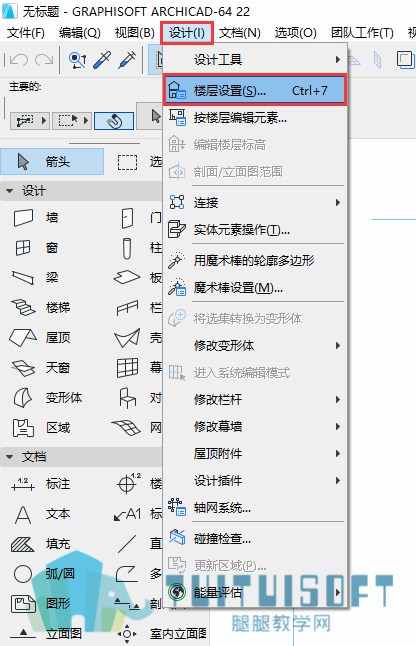Select the Skylight (天窗) tool
This screenshot has width=416, height=646.
[x=40, y=367]
